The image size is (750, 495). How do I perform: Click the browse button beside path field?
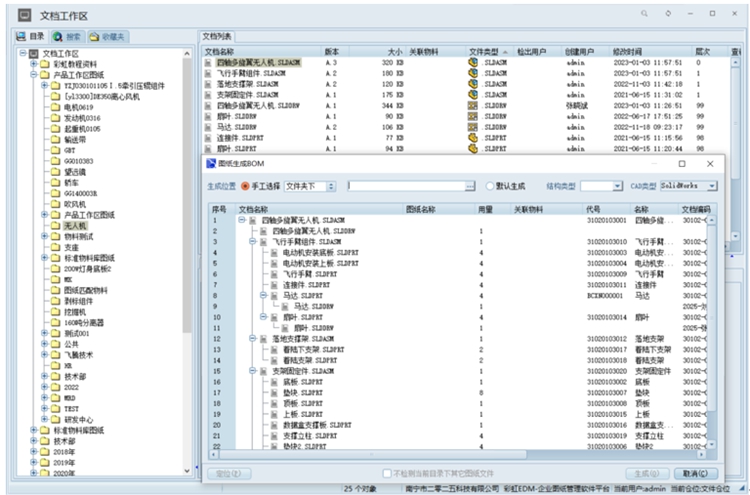click(470, 186)
